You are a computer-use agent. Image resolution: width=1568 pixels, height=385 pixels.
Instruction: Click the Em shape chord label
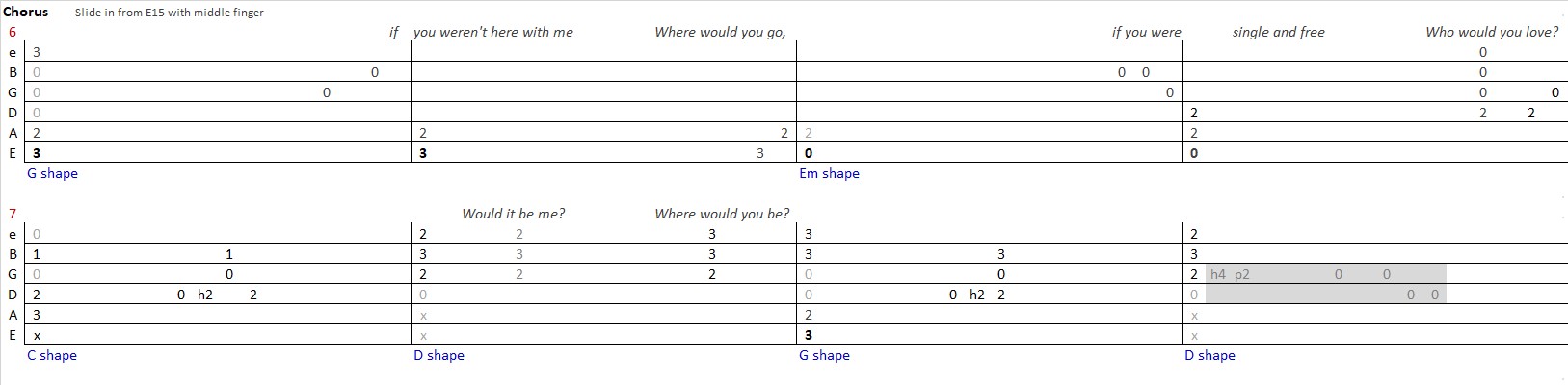pos(829,174)
